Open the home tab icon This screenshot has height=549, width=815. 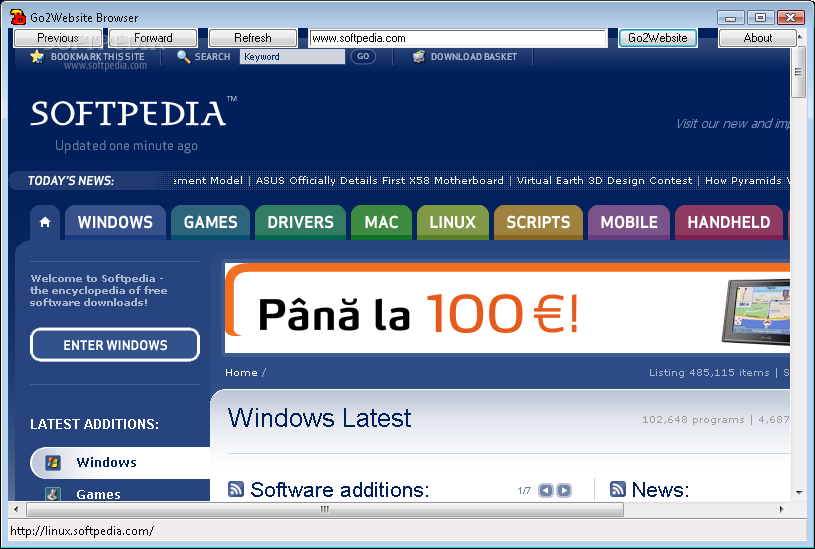pyautogui.click(x=45, y=223)
